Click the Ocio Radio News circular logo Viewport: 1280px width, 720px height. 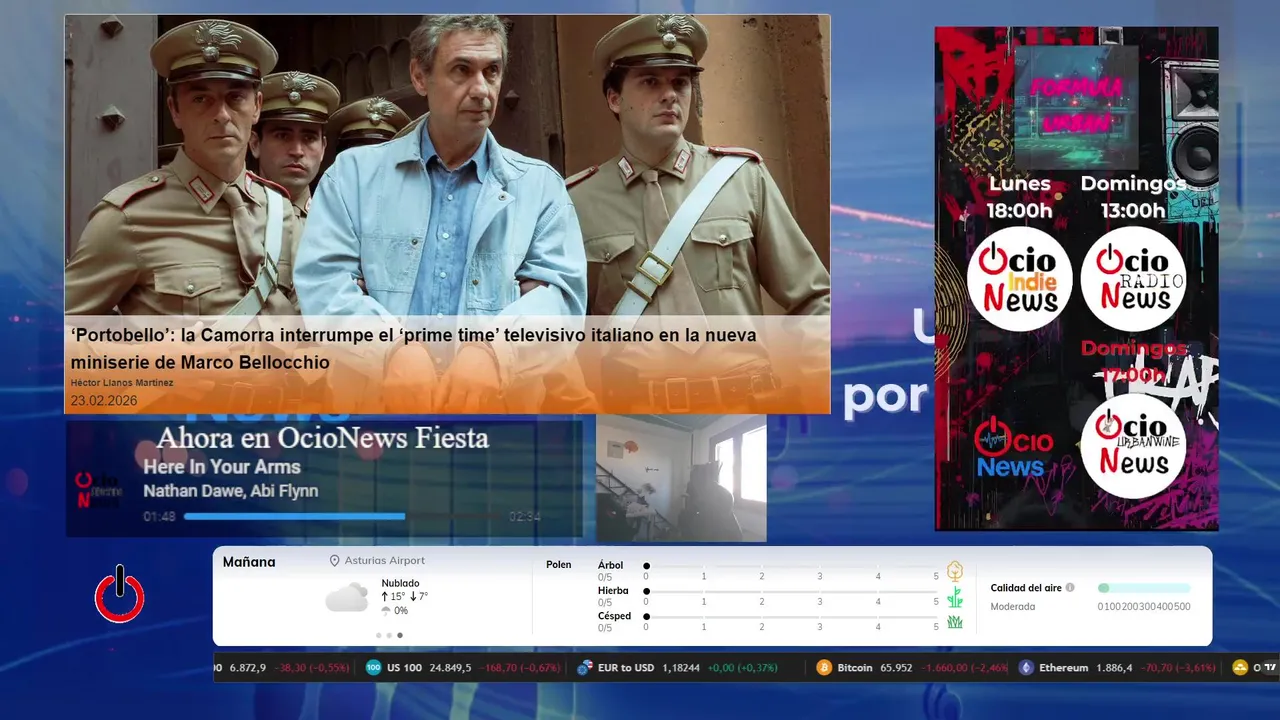click(1133, 279)
